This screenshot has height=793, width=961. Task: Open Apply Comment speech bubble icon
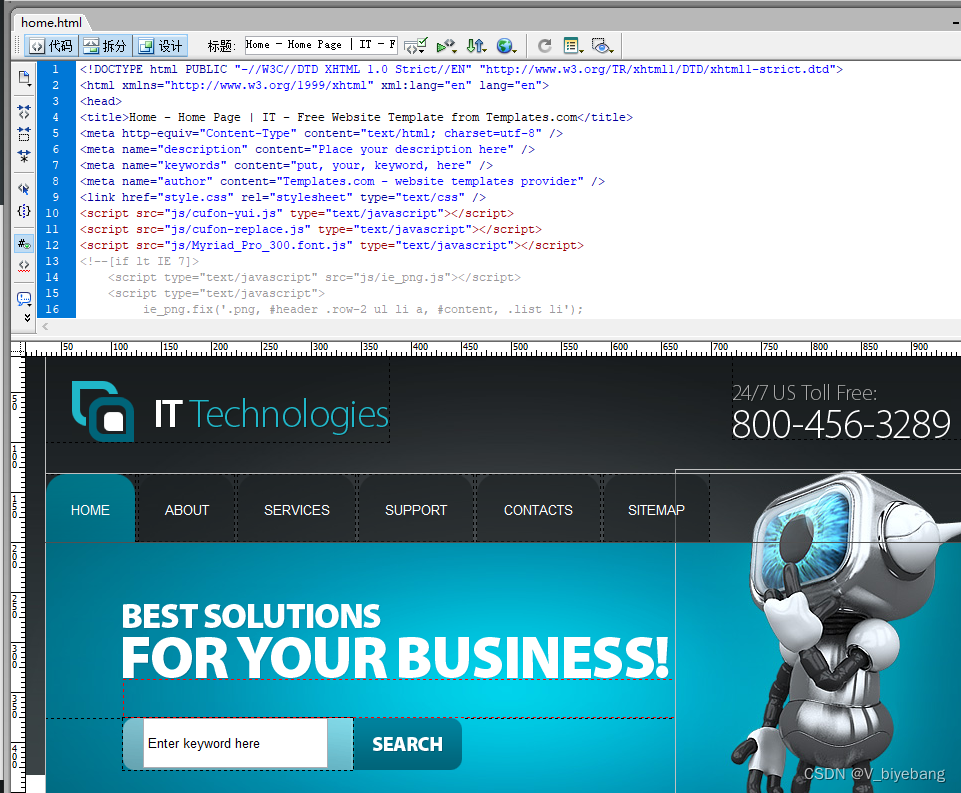click(24, 299)
